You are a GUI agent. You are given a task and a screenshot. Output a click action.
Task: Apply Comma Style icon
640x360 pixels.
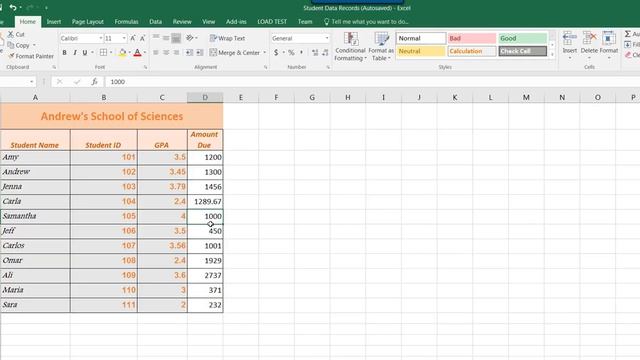(x=301, y=53)
